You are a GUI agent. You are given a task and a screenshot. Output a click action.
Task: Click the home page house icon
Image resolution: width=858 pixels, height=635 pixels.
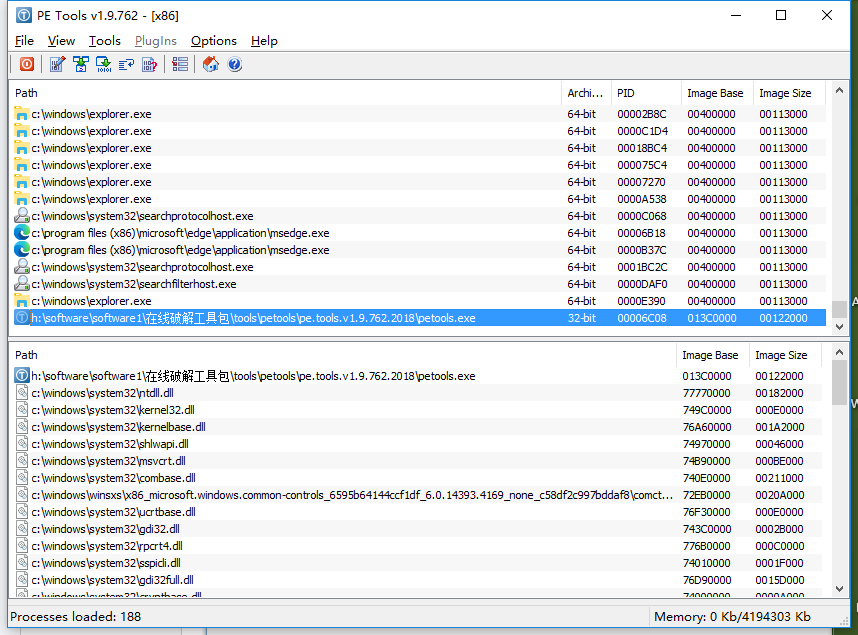(210, 65)
